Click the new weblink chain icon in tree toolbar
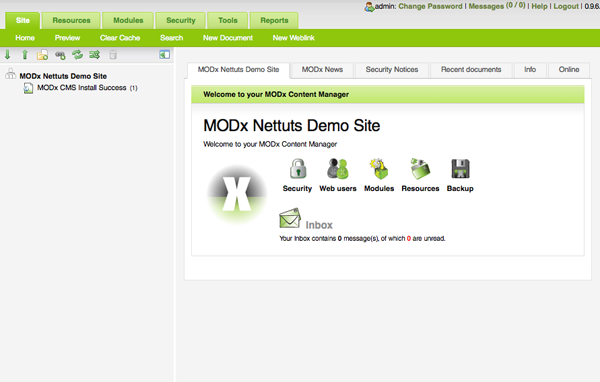 tap(60, 55)
